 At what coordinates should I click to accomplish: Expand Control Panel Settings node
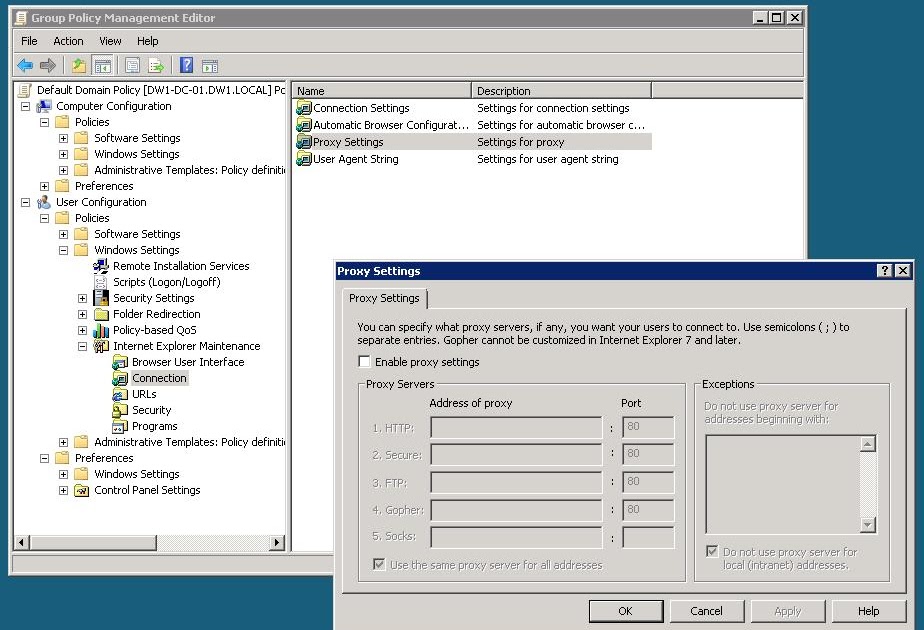click(63, 490)
